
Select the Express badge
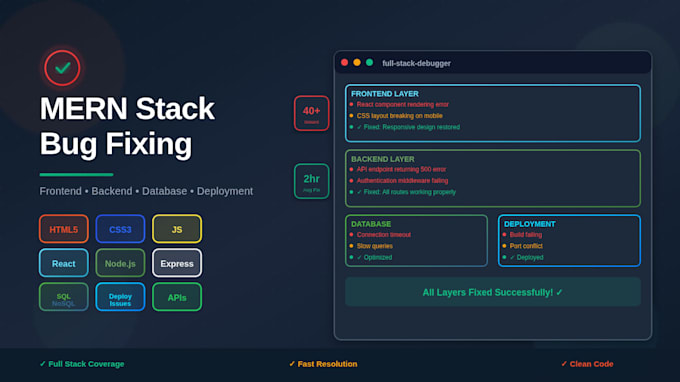point(177,263)
